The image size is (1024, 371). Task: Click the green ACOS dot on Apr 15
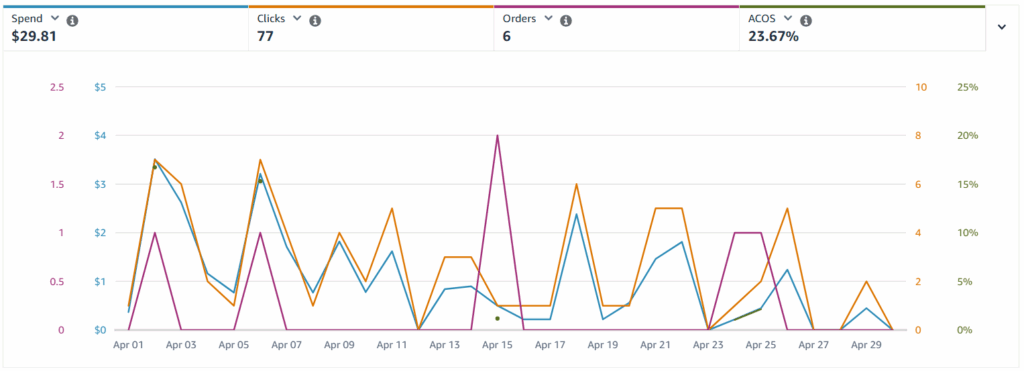click(x=498, y=319)
